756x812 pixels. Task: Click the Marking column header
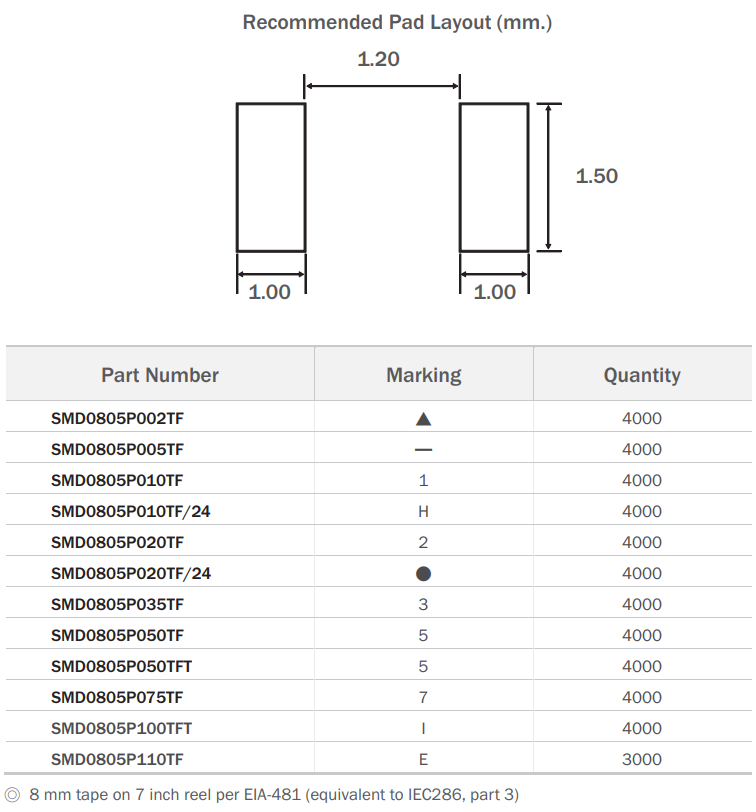(x=424, y=375)
